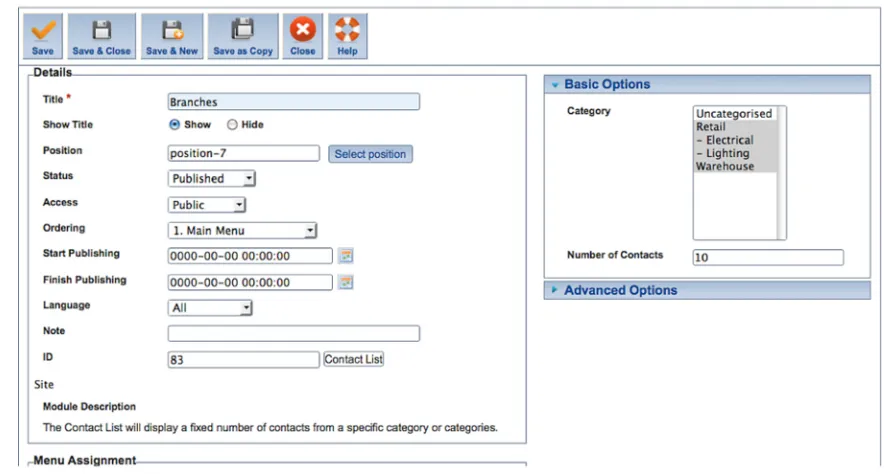Click the ID field showing 83
Screen dimensions: 884x474
(x=244, y=360)
